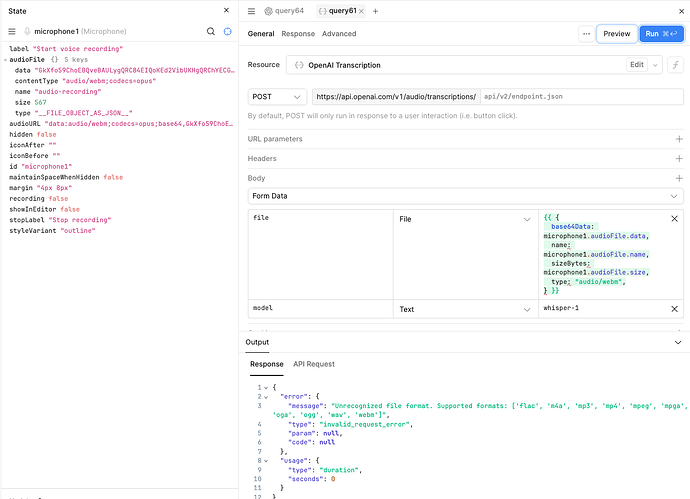
Task: Click the endpoint path input field
Action: pyautogui.click(x=582, y=97)
